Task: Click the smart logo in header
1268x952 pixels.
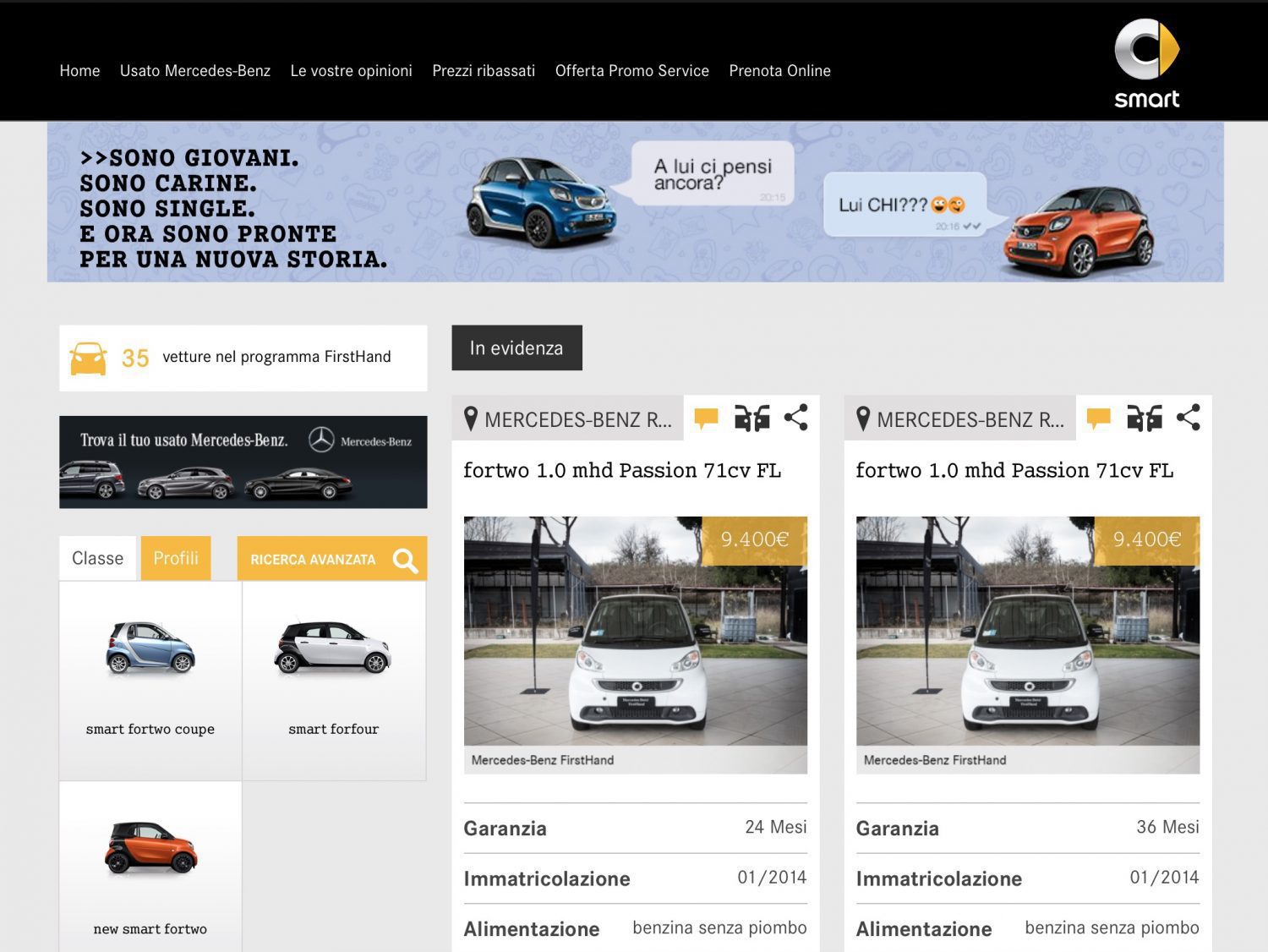Action: tap(1146, 64)
